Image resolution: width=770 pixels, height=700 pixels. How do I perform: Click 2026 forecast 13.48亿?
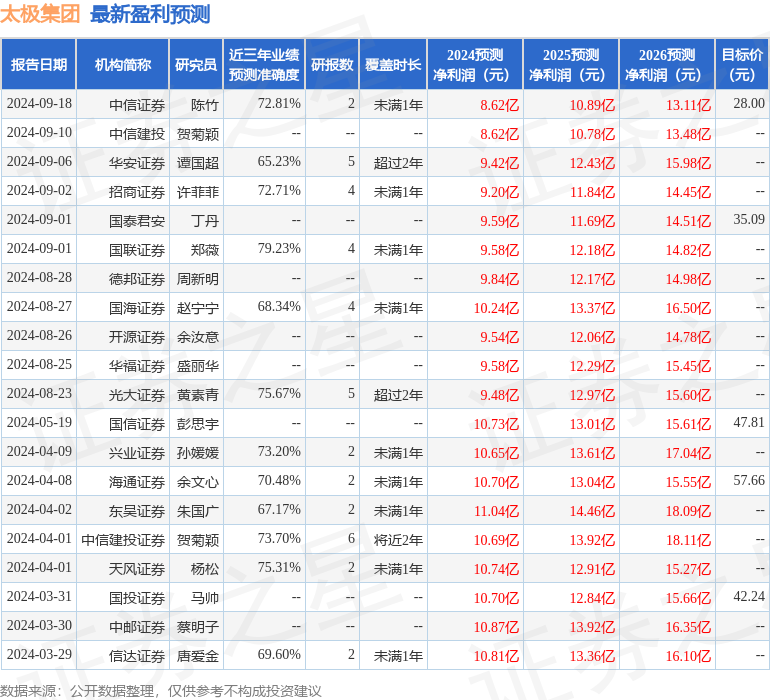tap(688, 134)
